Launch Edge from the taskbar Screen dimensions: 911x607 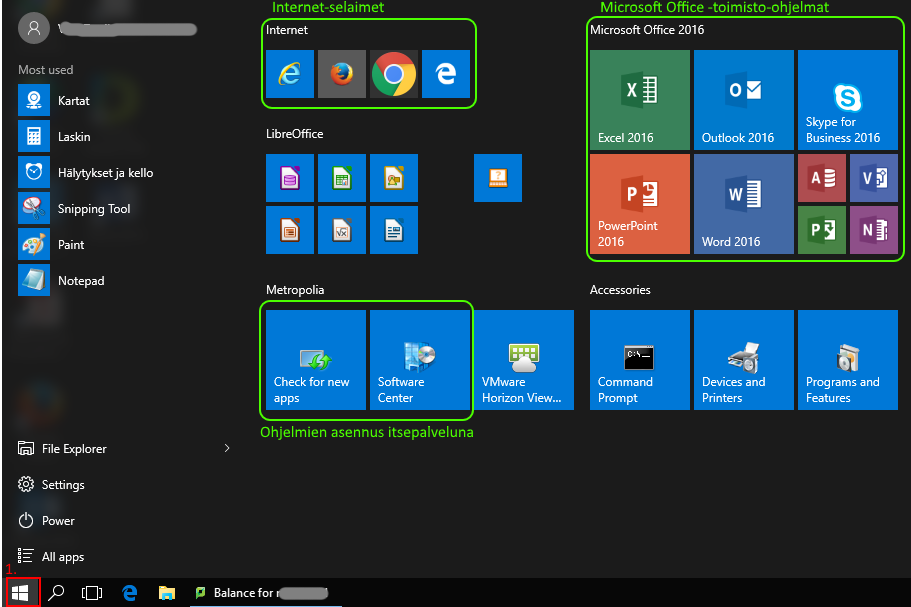tap(130, 592)
